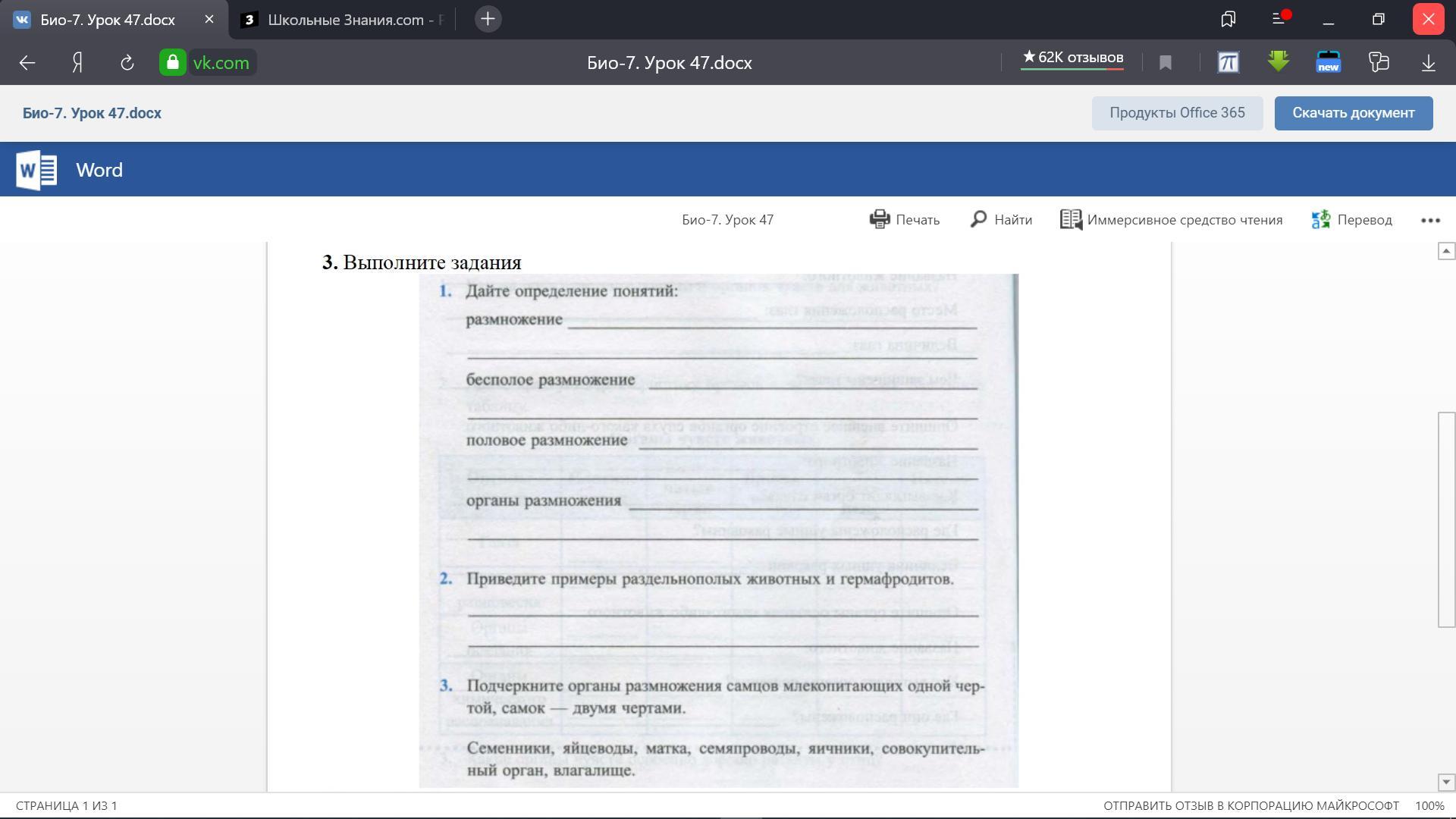
Task: Open a new browser tab
Action: tap(488, 20)
